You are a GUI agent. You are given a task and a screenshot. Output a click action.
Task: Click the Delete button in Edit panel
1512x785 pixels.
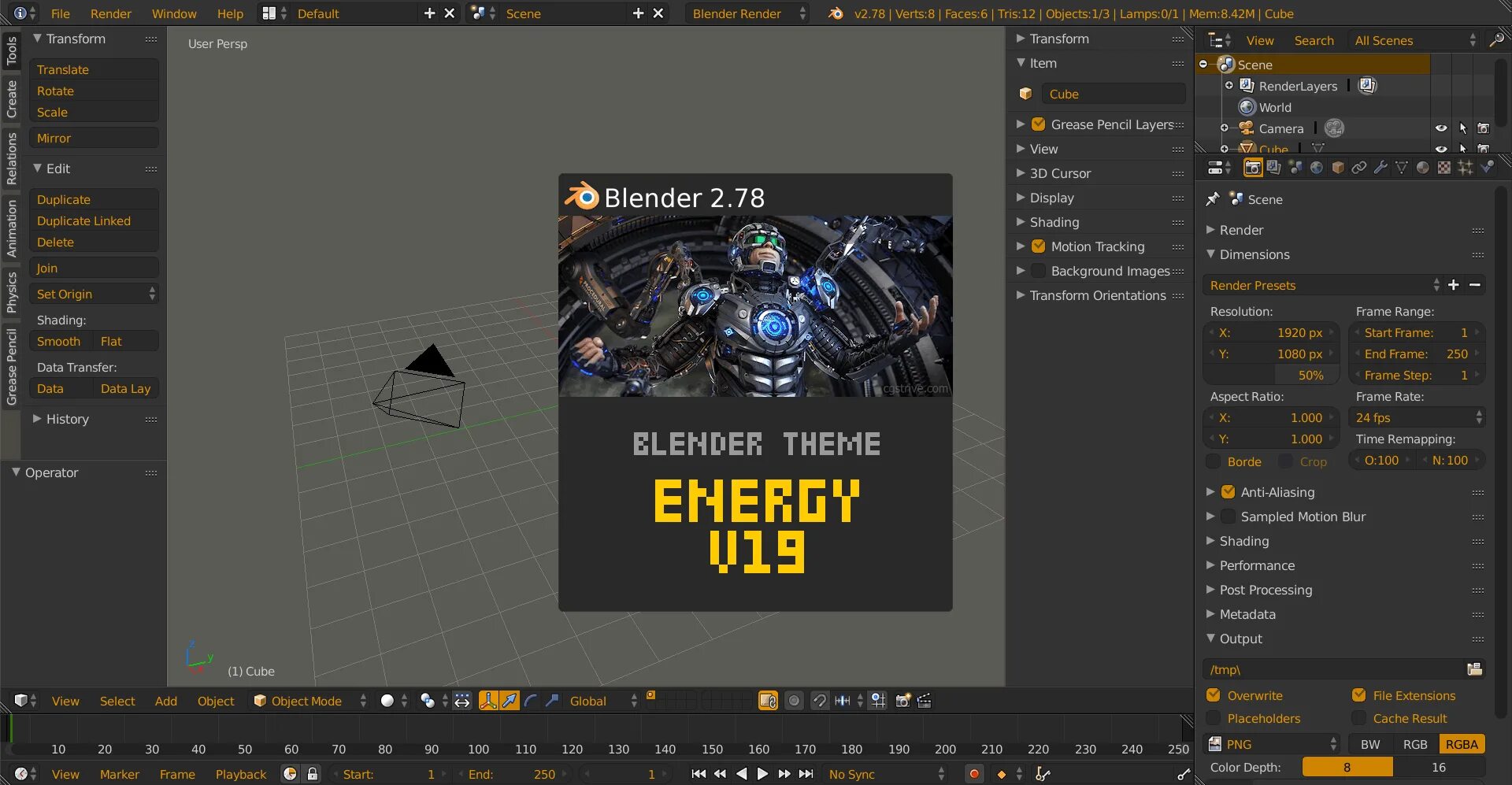94,242
